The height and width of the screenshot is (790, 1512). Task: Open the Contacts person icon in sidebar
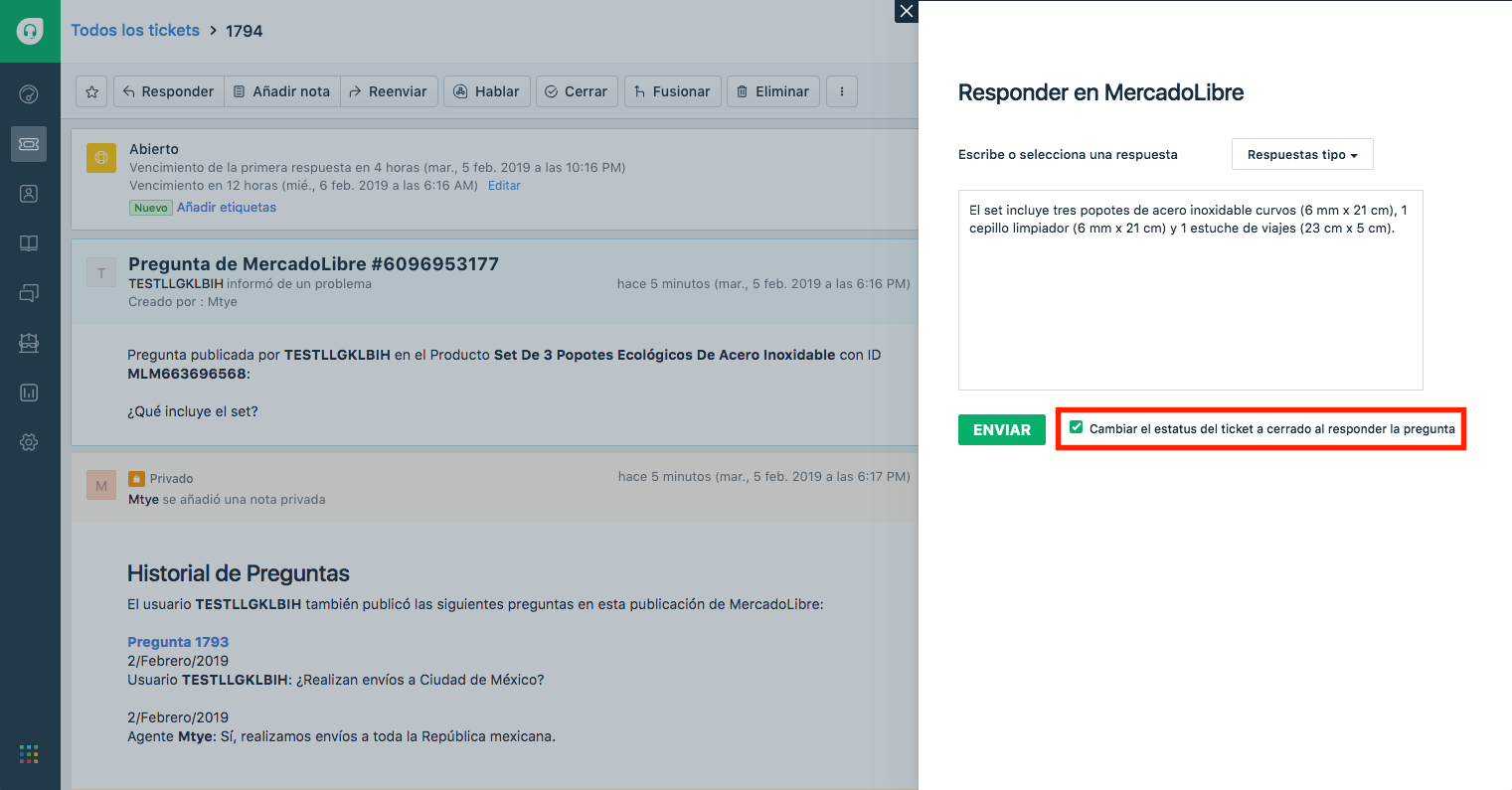[x=29, y=194]
